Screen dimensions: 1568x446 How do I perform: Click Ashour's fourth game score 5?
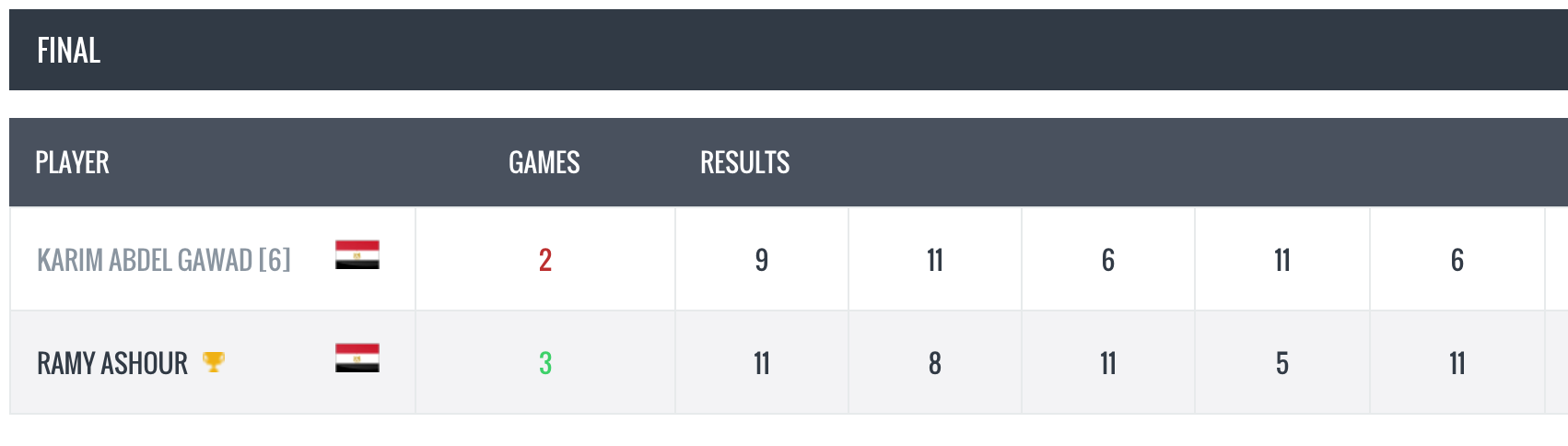point(1282,363)
